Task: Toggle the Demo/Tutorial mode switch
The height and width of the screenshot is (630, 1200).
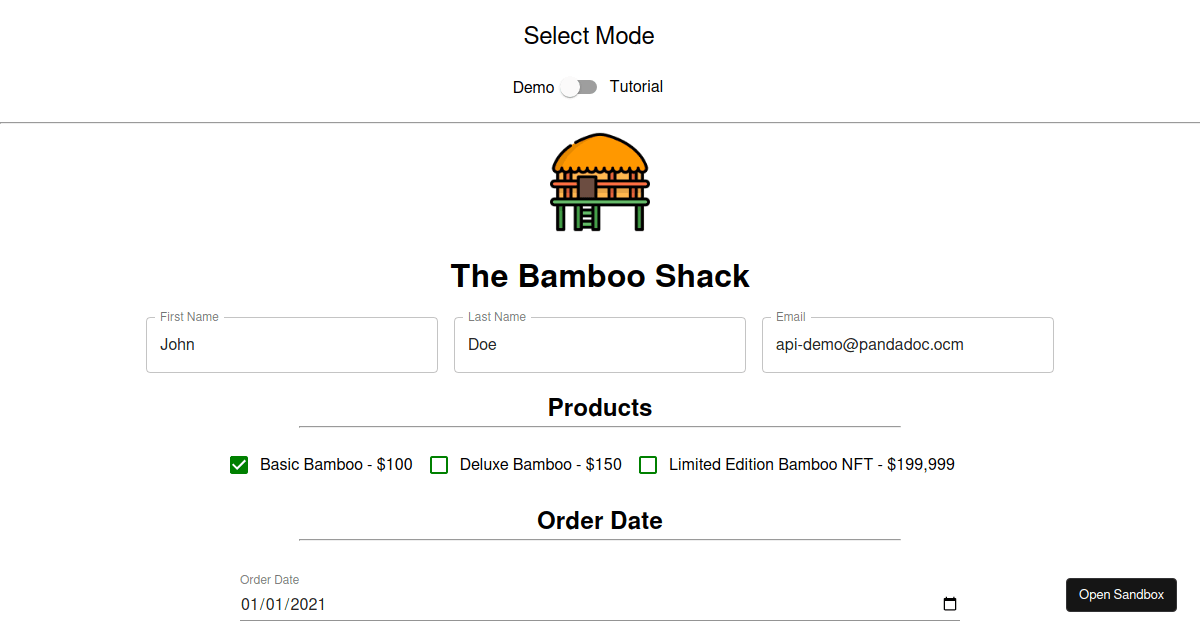Action: click(x=578, y=87)
